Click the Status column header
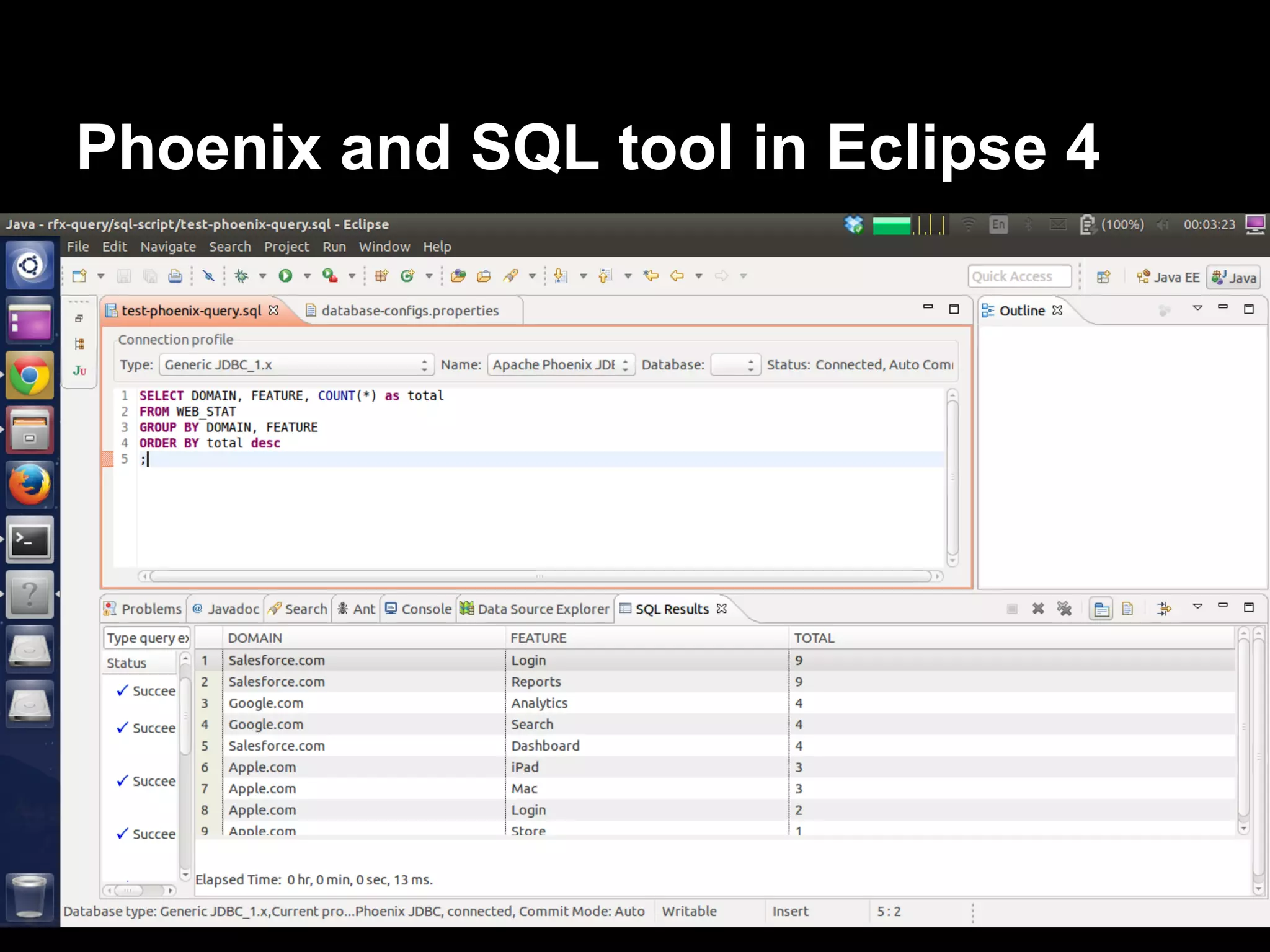The image size is (1270, 952). tap(140, 663)
